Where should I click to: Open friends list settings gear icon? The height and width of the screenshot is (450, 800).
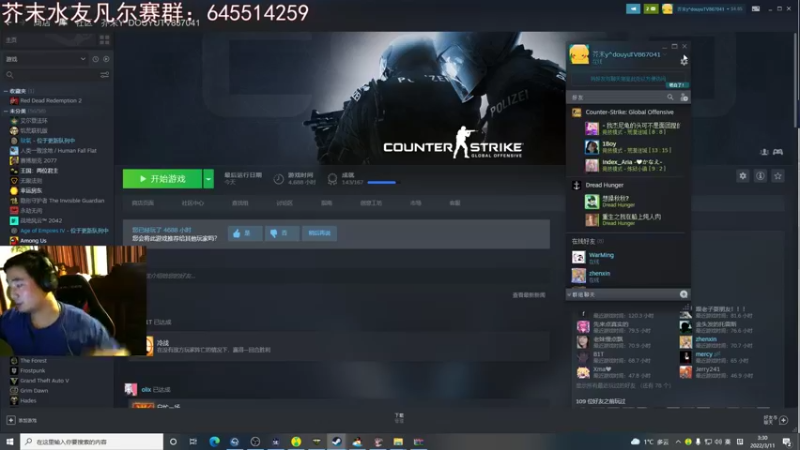click(684, 60)
